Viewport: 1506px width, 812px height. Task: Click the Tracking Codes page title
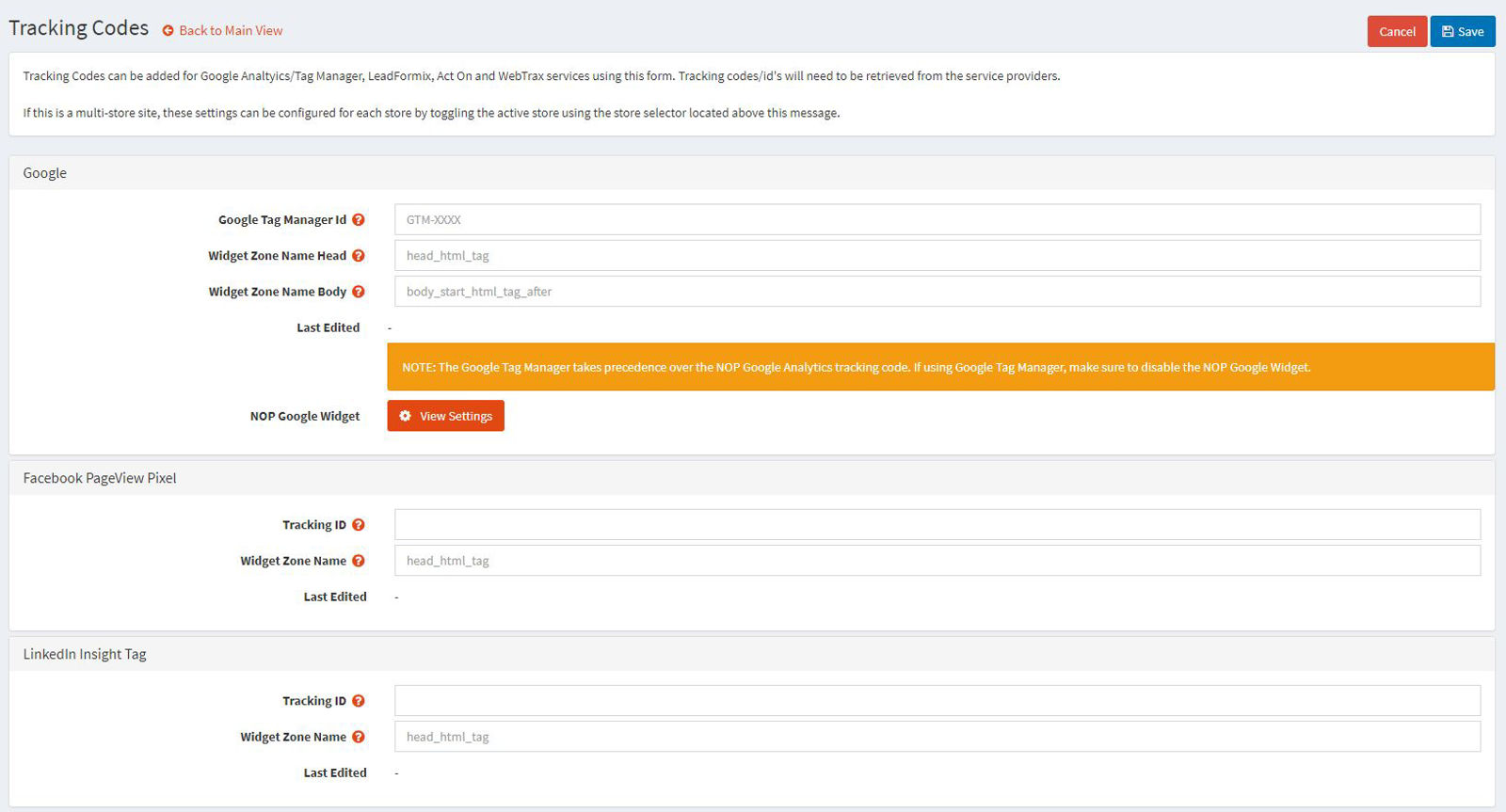(x=79, y=28)
